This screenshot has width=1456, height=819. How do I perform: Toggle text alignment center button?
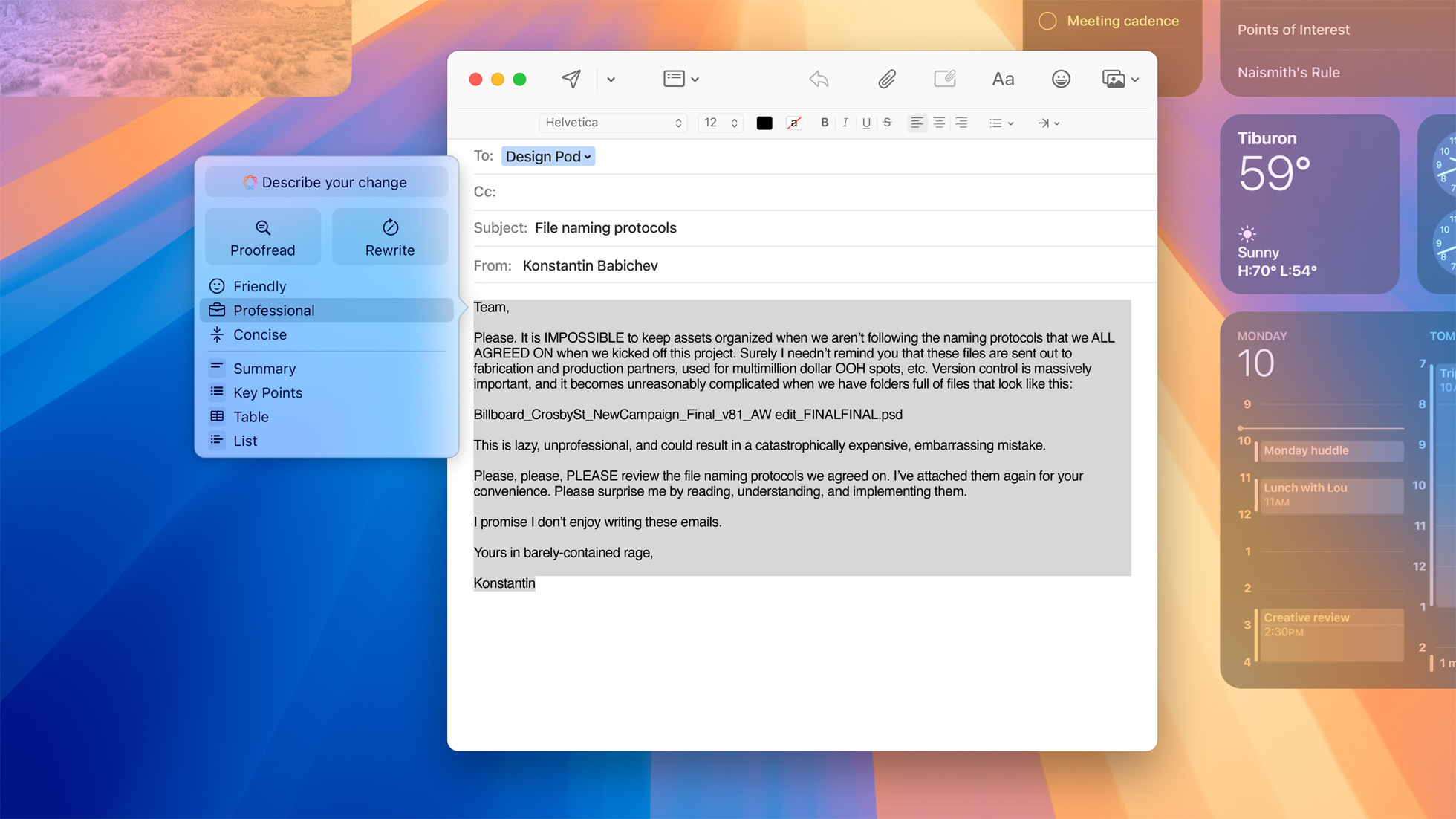(x=938, y=122)
